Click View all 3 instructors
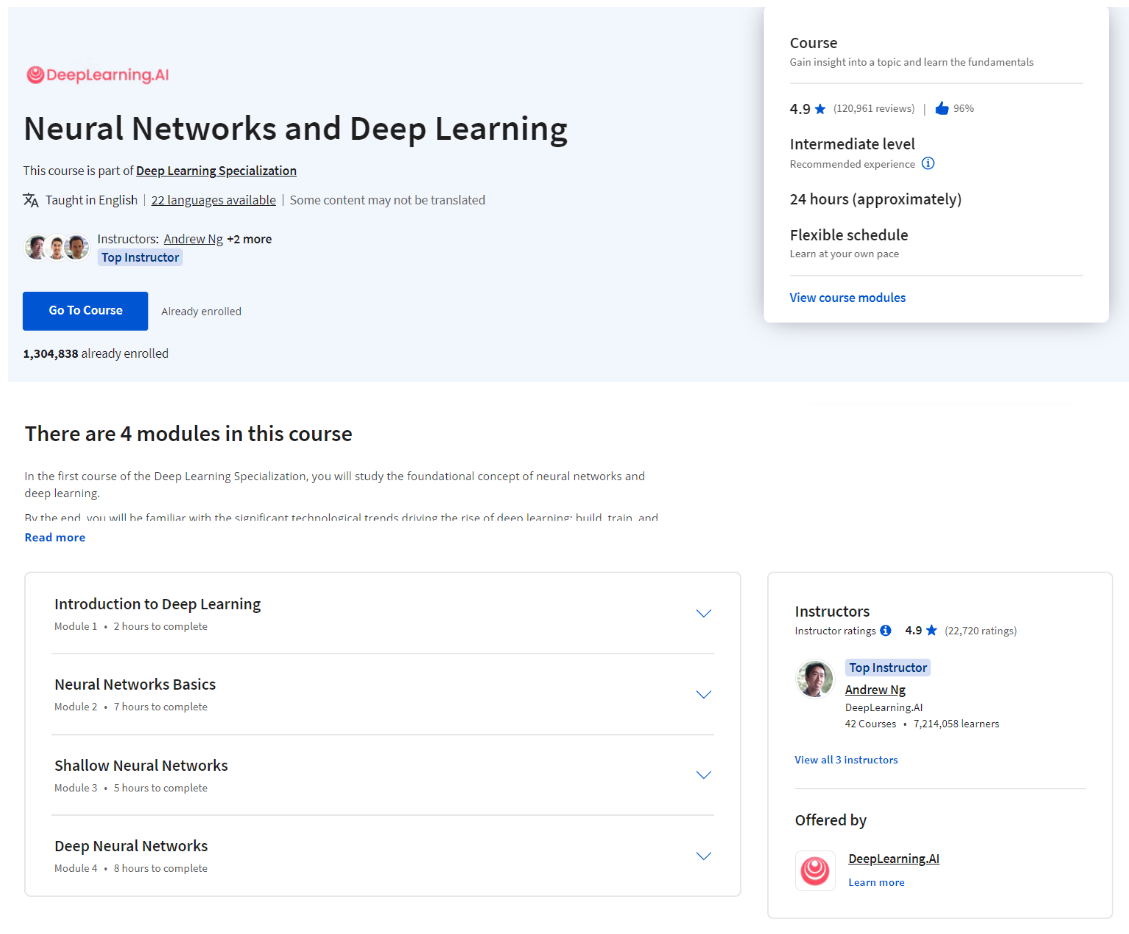This screenshot has width=1129, height=934. tap(846, 759)
